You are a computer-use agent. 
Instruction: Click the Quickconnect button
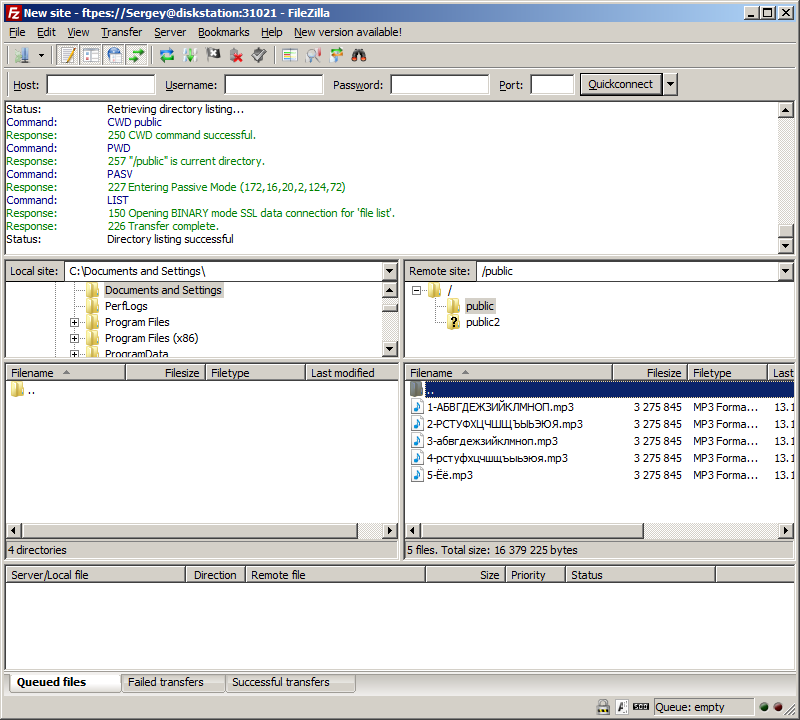coord(620,85)
